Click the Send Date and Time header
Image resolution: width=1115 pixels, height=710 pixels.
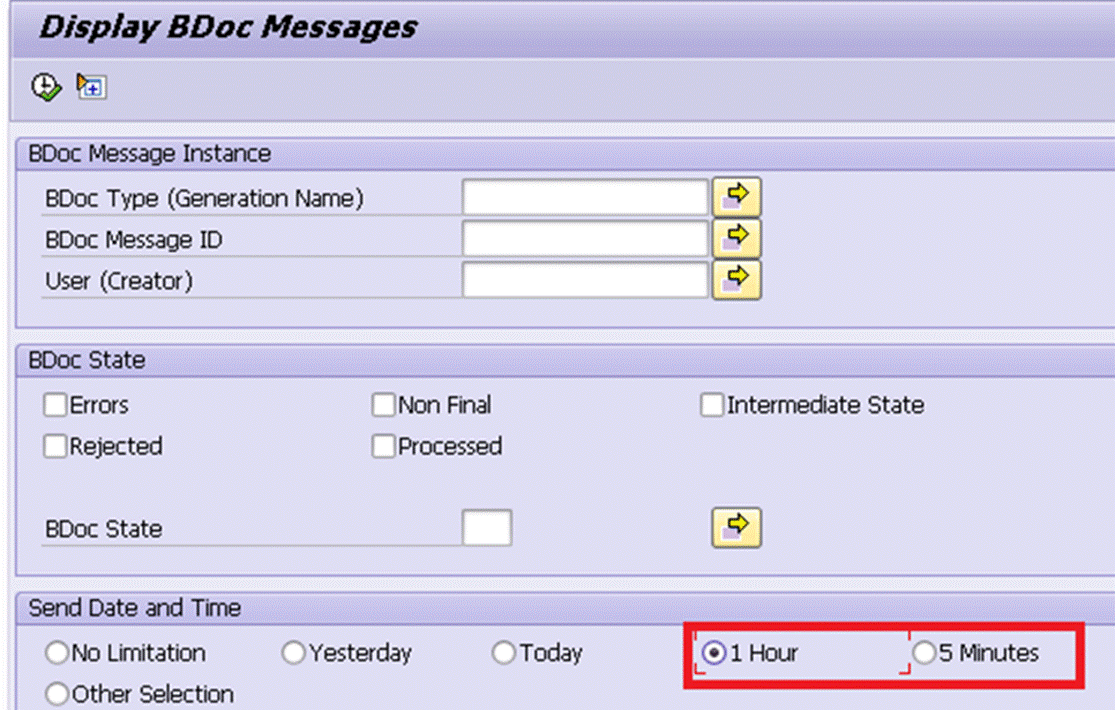[x=134, y=608]
